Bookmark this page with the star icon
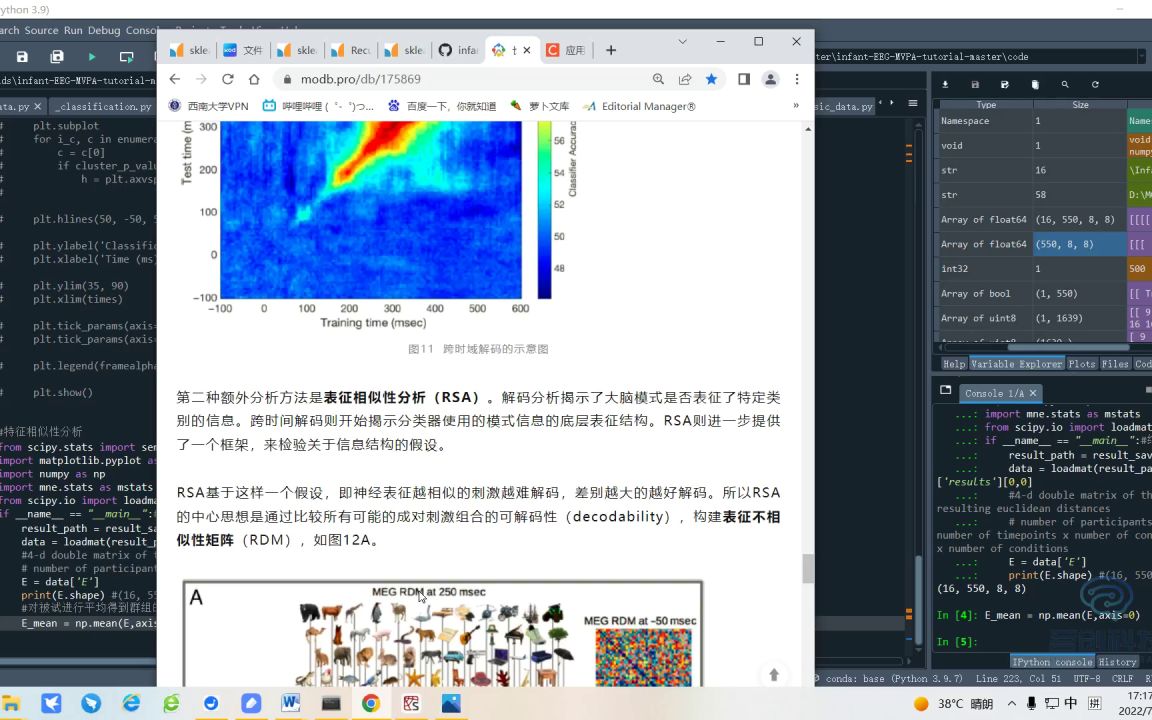This screenshot has width=1152, height=720. click(711, 79)
